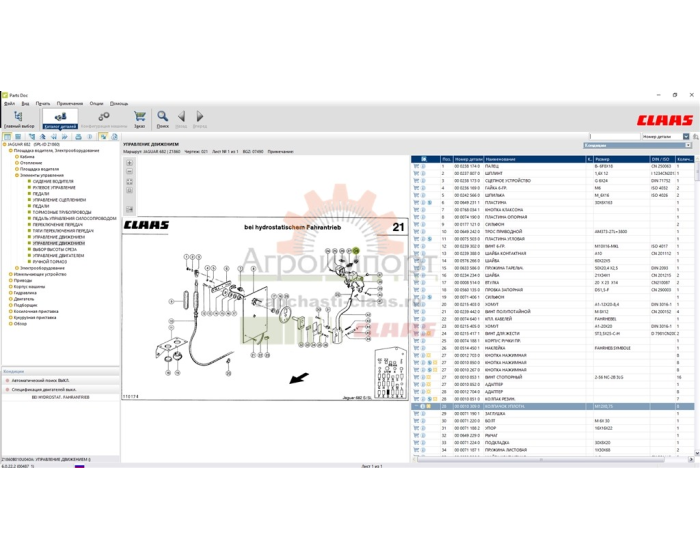Viewport: 700px width, 560px height.
Task: Click the first tree-view layout icon in secondary toolbar
Action: coord(8,137)
